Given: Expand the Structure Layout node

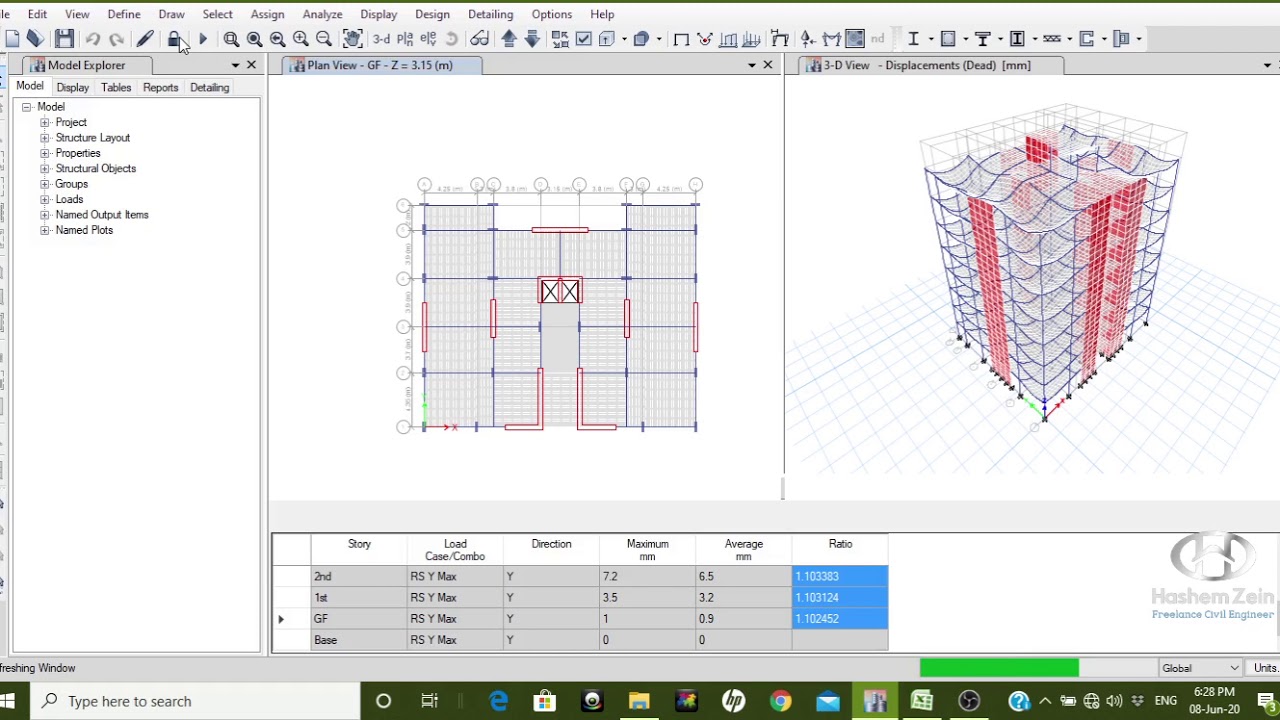Looking at the screenshot, I should coord(45,138).
